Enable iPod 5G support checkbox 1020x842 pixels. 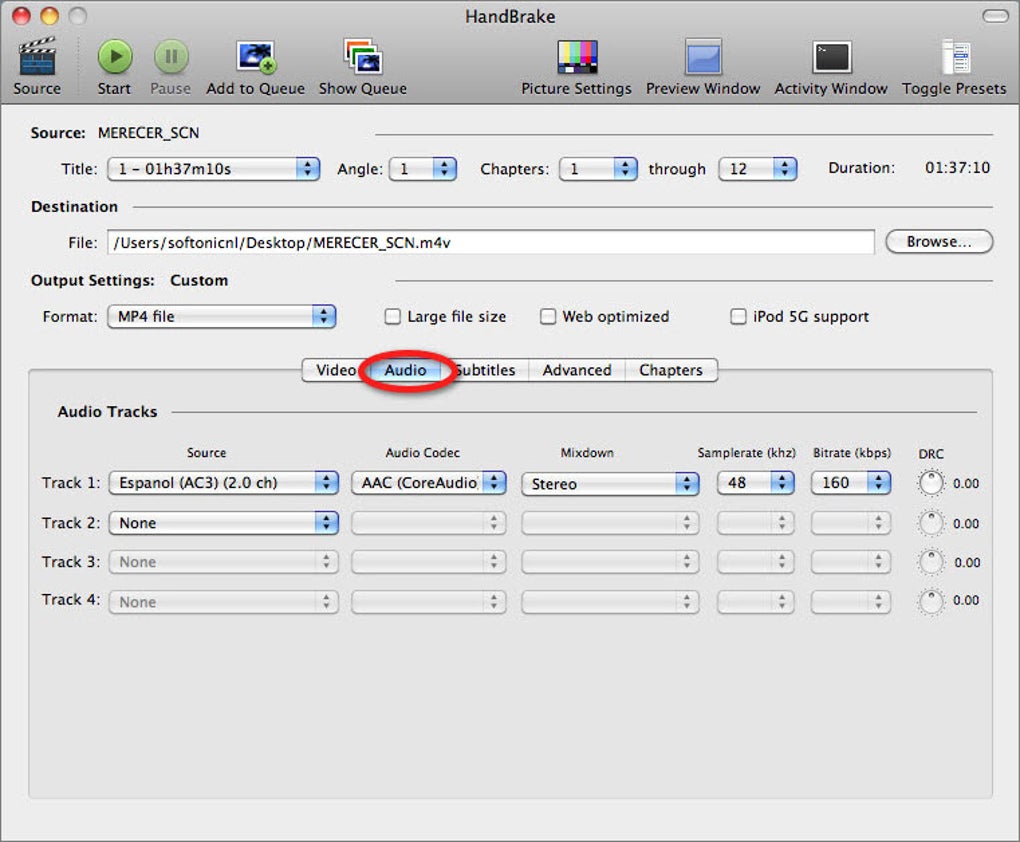[738, 317]
